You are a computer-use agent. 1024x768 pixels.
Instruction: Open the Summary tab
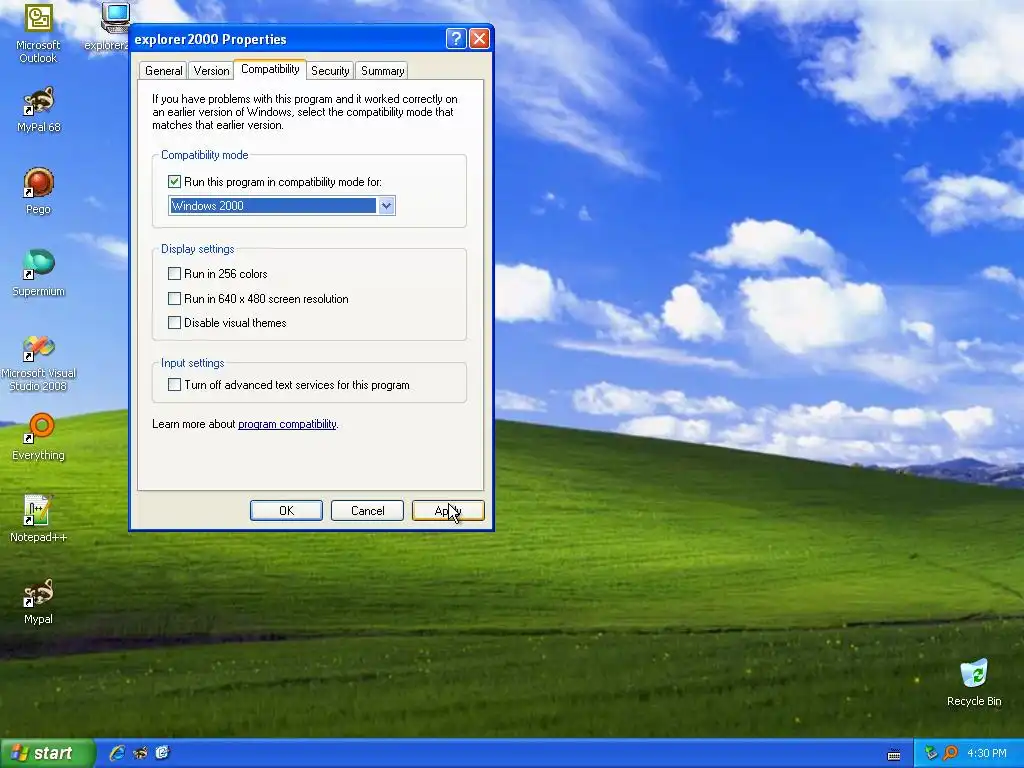click(x=382, y=71)
